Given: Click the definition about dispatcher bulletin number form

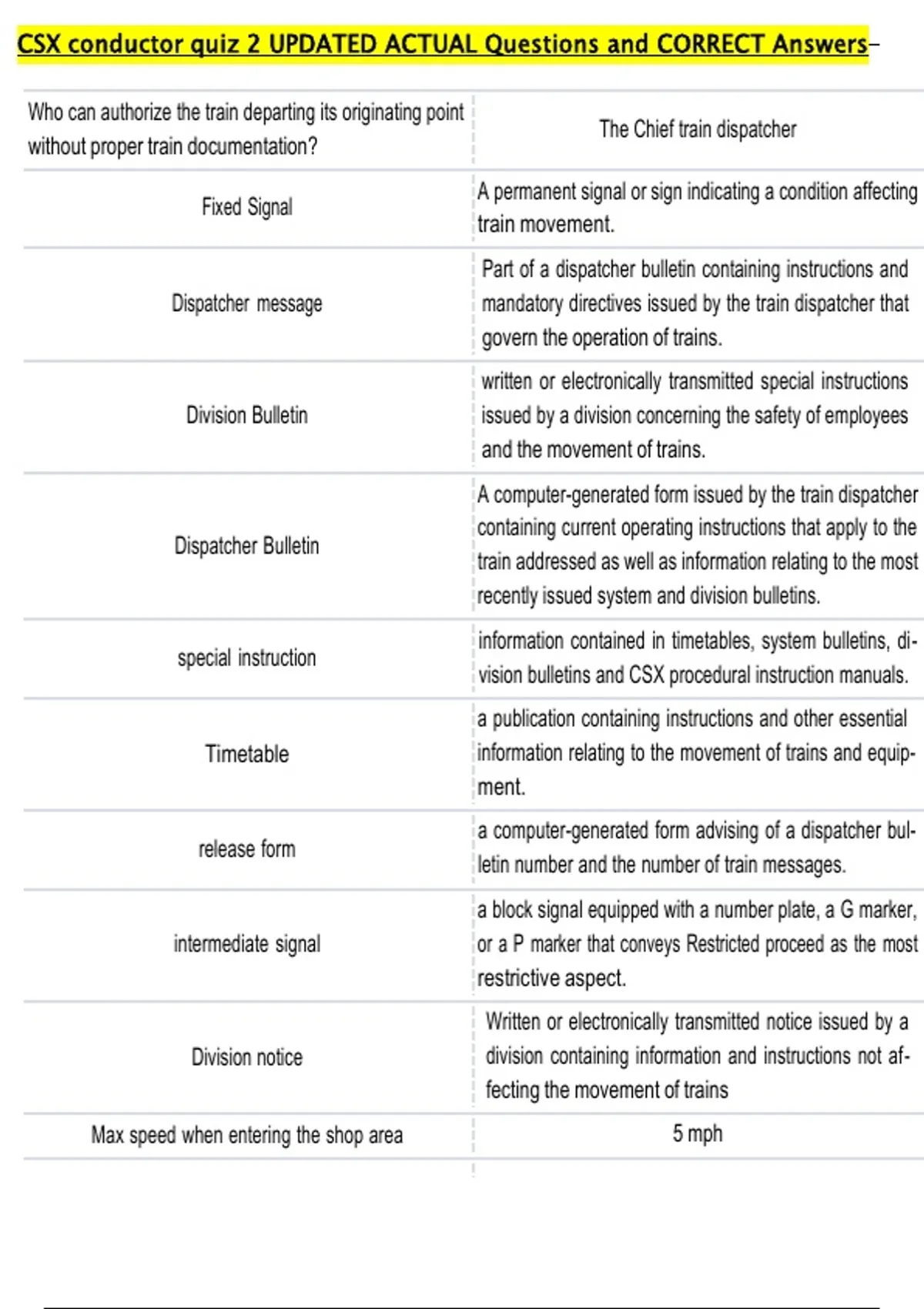Looking at the screenshot, I should pyautogui.click(x=695, y=848).
